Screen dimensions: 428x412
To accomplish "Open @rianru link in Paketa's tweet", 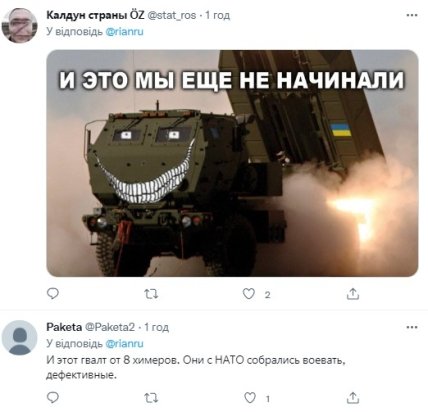I will tap(124, 344).
